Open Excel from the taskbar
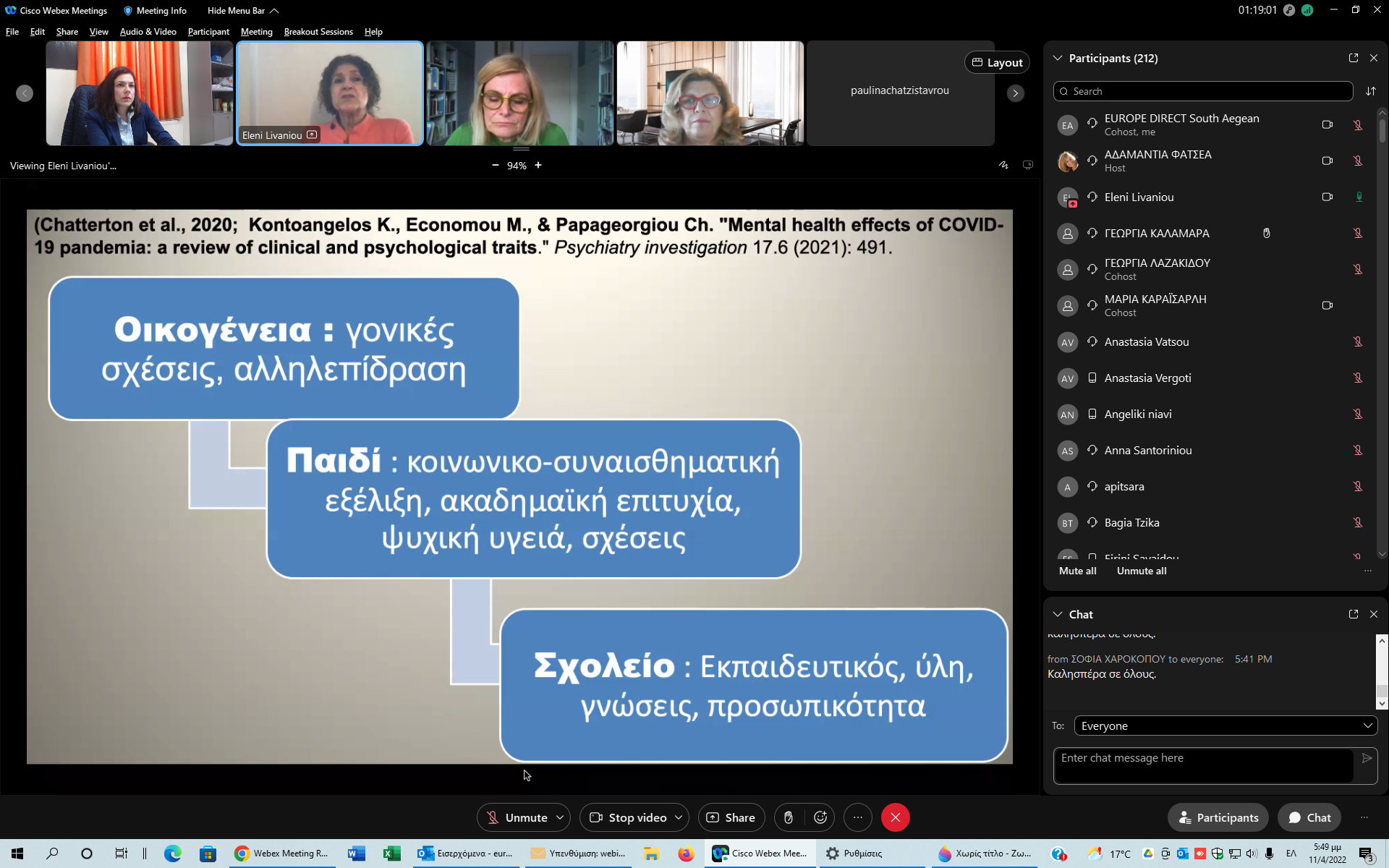The image size is (1389, 868). tap(391, 854)
